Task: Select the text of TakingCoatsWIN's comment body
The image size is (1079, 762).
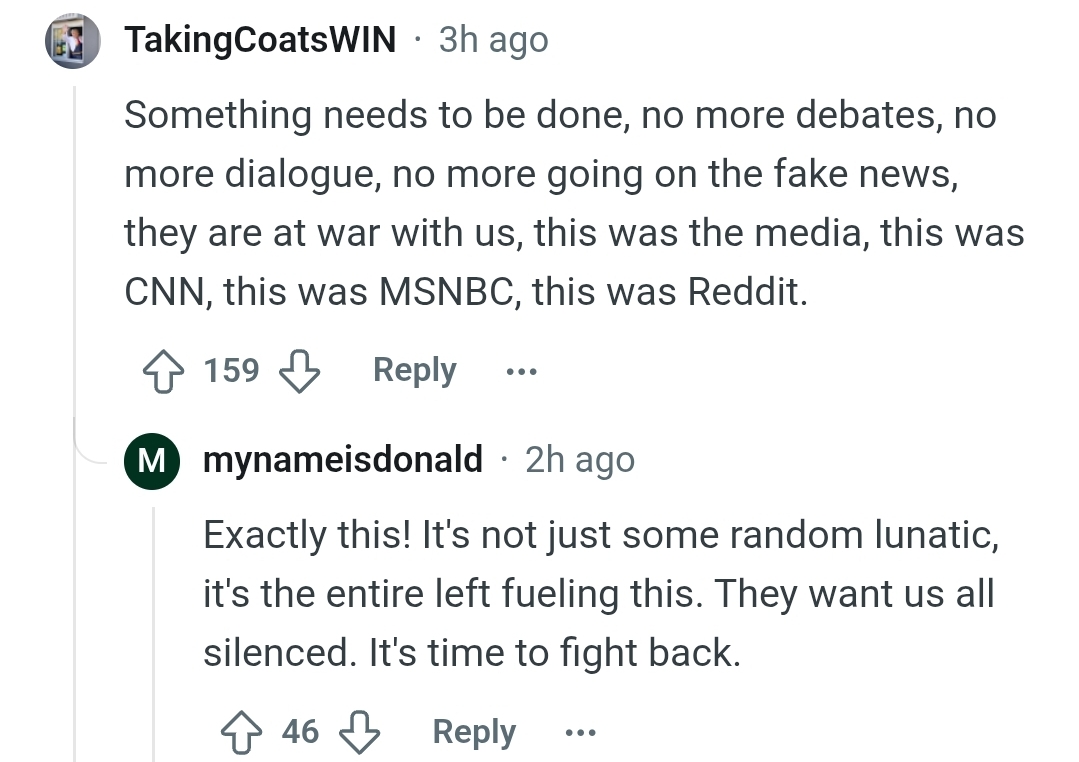Action: (x=575, y=204)
